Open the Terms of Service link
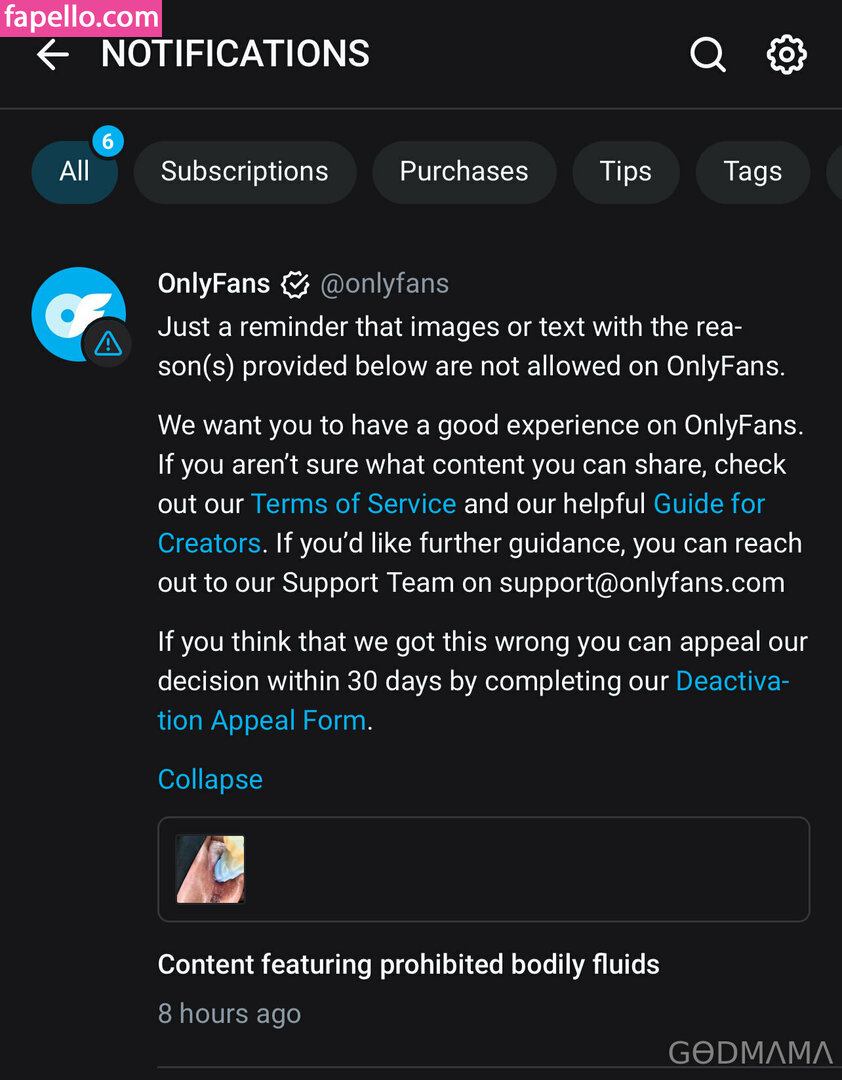The image size is (842, 1080). coord(353,504)
